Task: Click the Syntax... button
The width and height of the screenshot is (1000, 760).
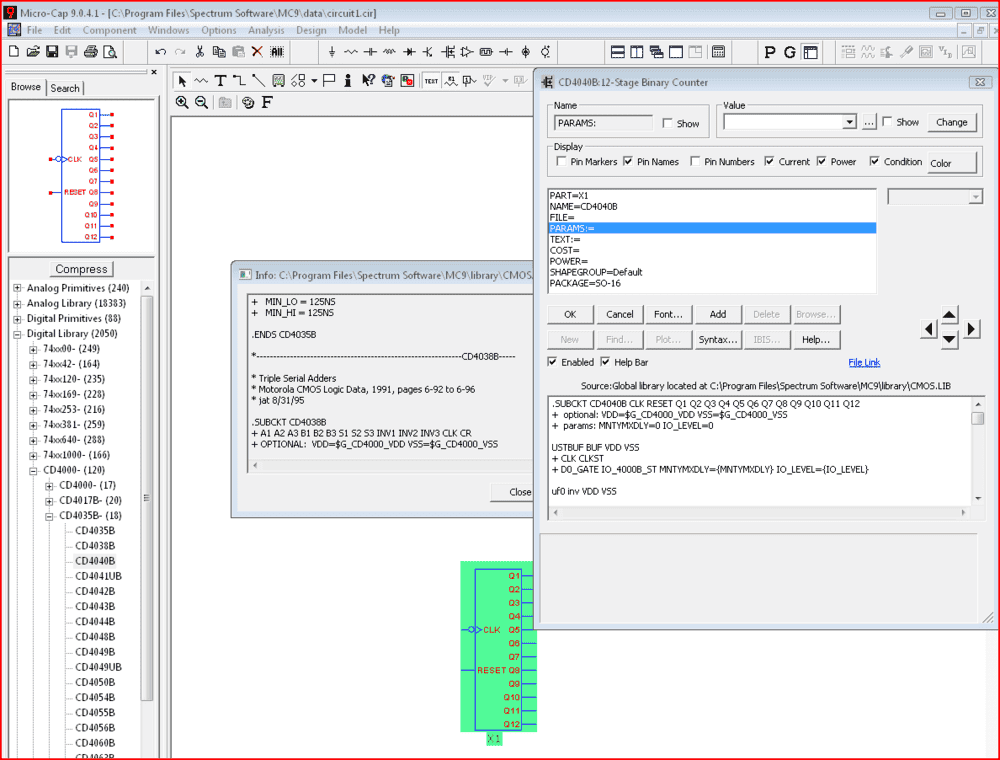Action: click(717, 340)
